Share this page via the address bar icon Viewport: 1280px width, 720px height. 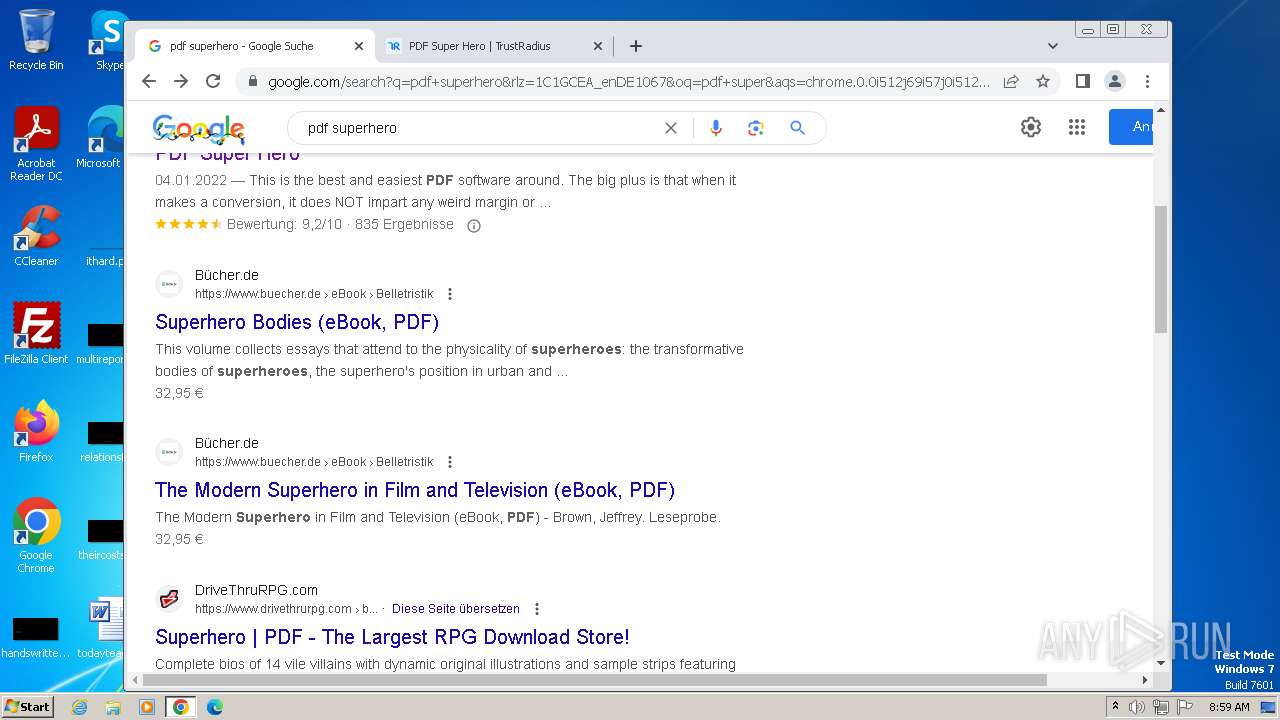click(1011, 81)
